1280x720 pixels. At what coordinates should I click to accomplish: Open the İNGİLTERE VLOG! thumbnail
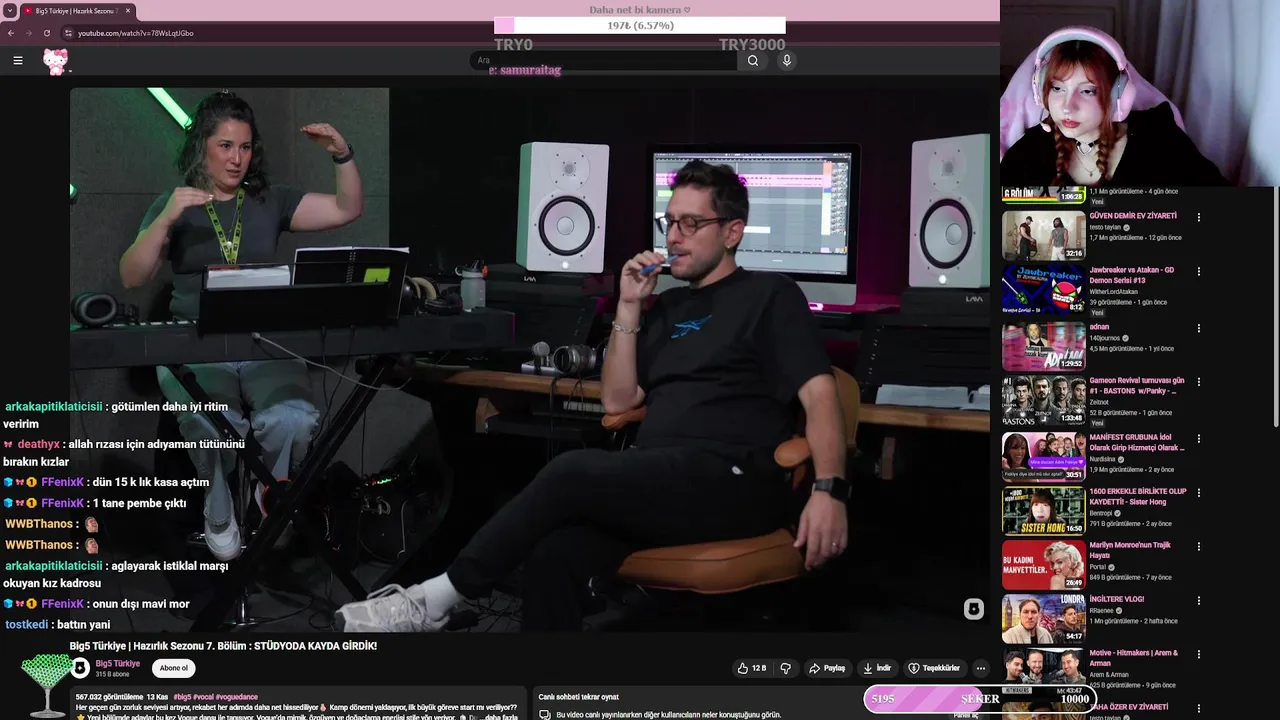1044,618
